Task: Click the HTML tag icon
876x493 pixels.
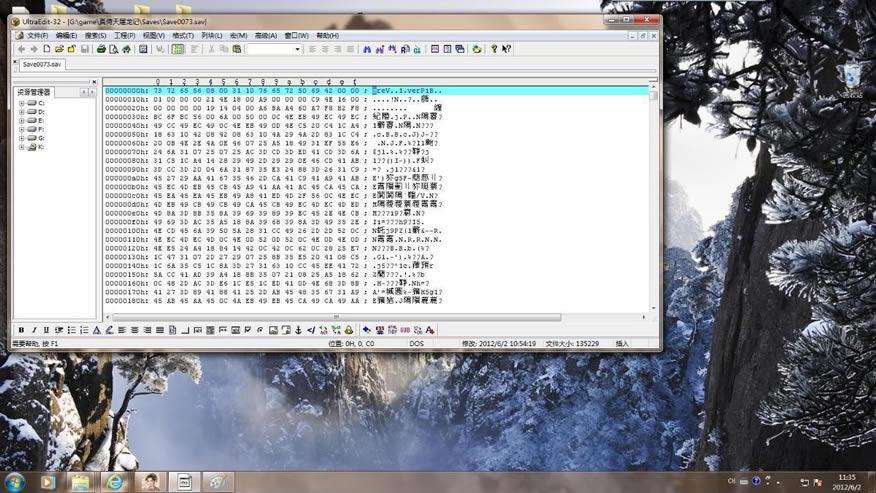Action: tap(311, 330)
